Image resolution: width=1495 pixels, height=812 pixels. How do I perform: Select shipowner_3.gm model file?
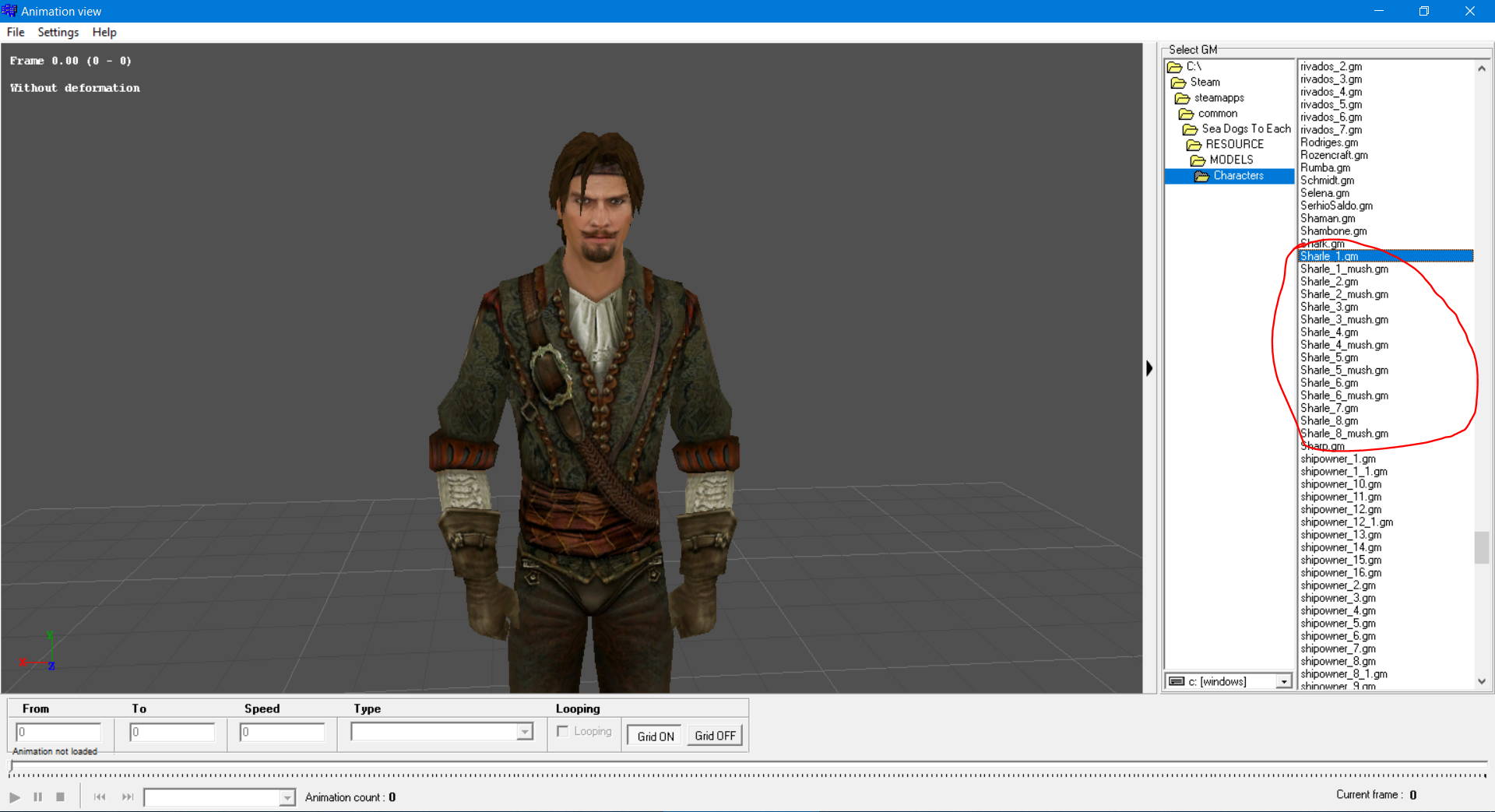[x=1338, y=599]
